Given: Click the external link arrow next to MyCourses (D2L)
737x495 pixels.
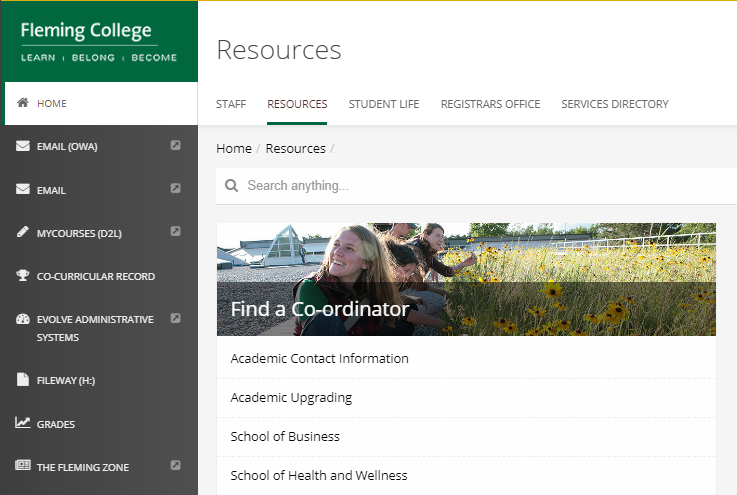Looking at the screenshot, I should click(x=175, y=231).
